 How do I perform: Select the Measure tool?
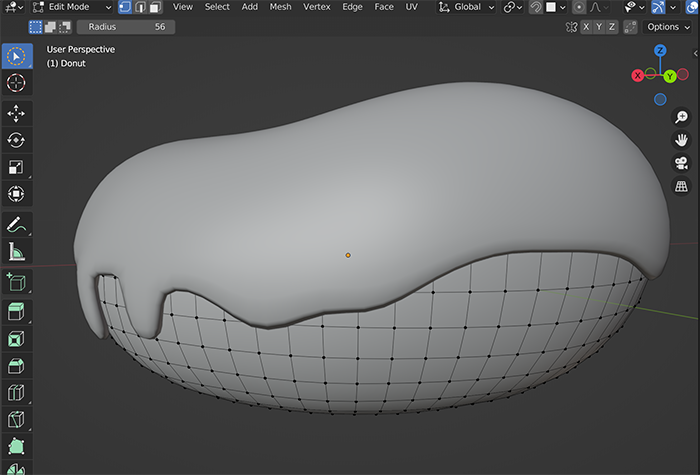point(16,252)
